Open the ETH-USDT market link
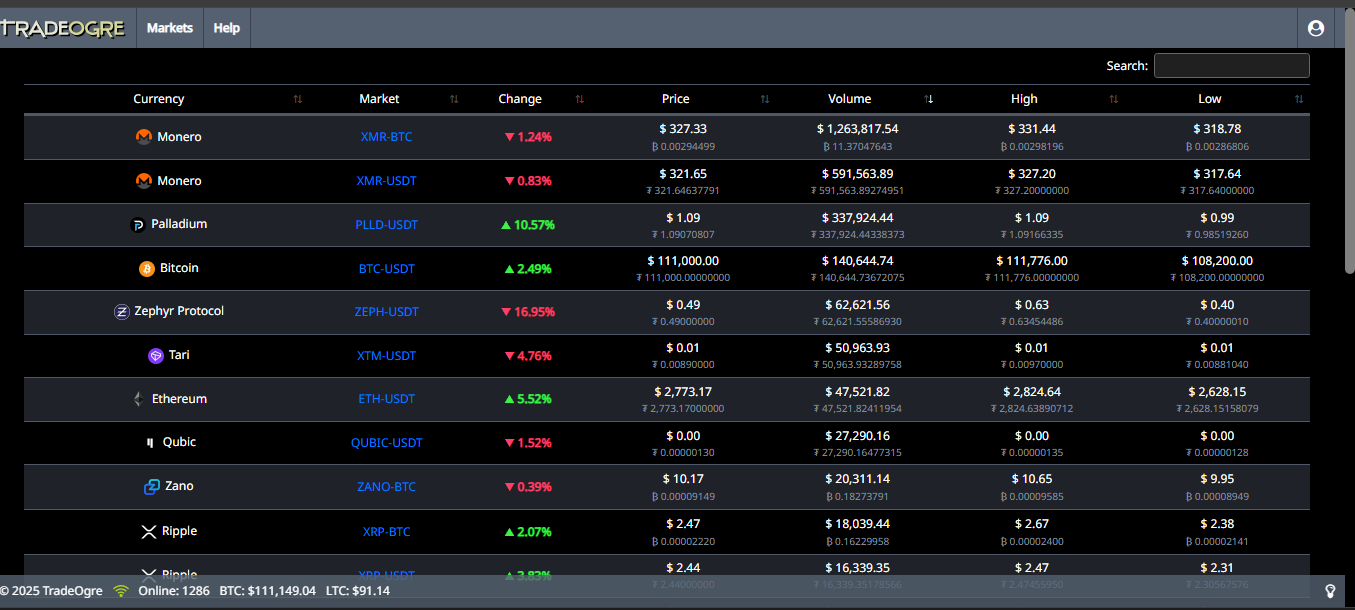1355x610 pixels. pyautogui.click(x=386, y=399)
